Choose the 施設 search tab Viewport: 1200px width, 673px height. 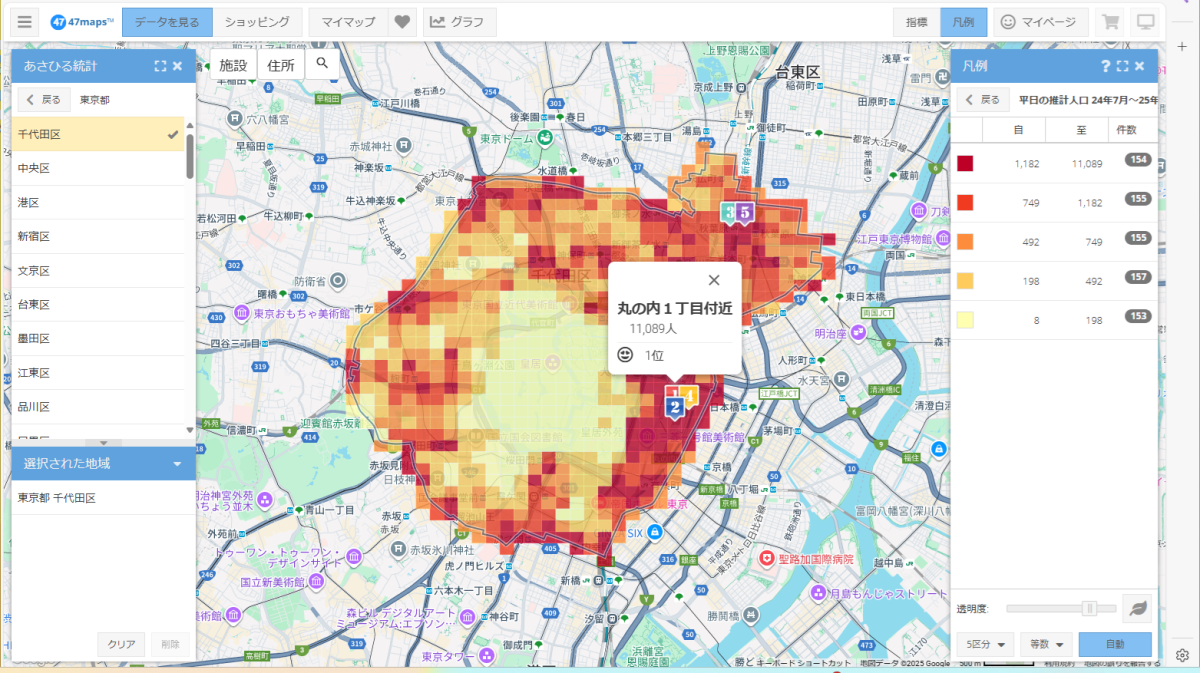233,64
